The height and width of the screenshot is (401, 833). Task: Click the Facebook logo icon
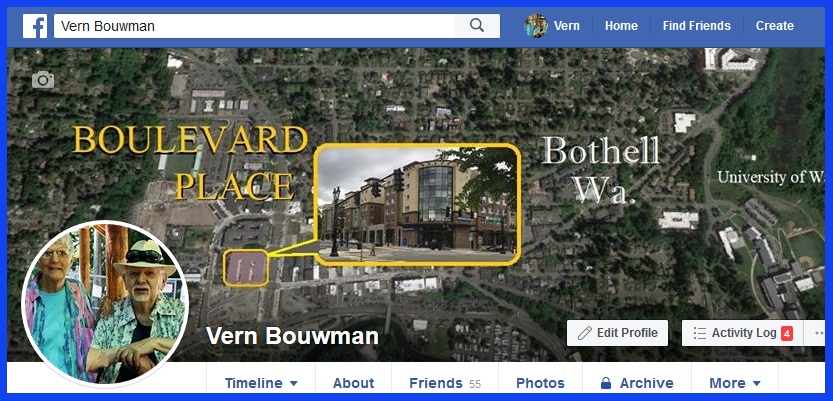click(35, 26)
